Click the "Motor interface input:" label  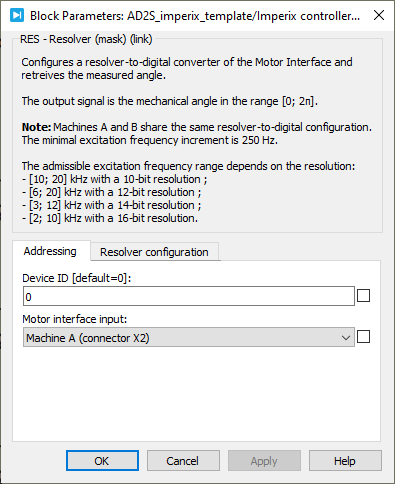tap(75, 319)
